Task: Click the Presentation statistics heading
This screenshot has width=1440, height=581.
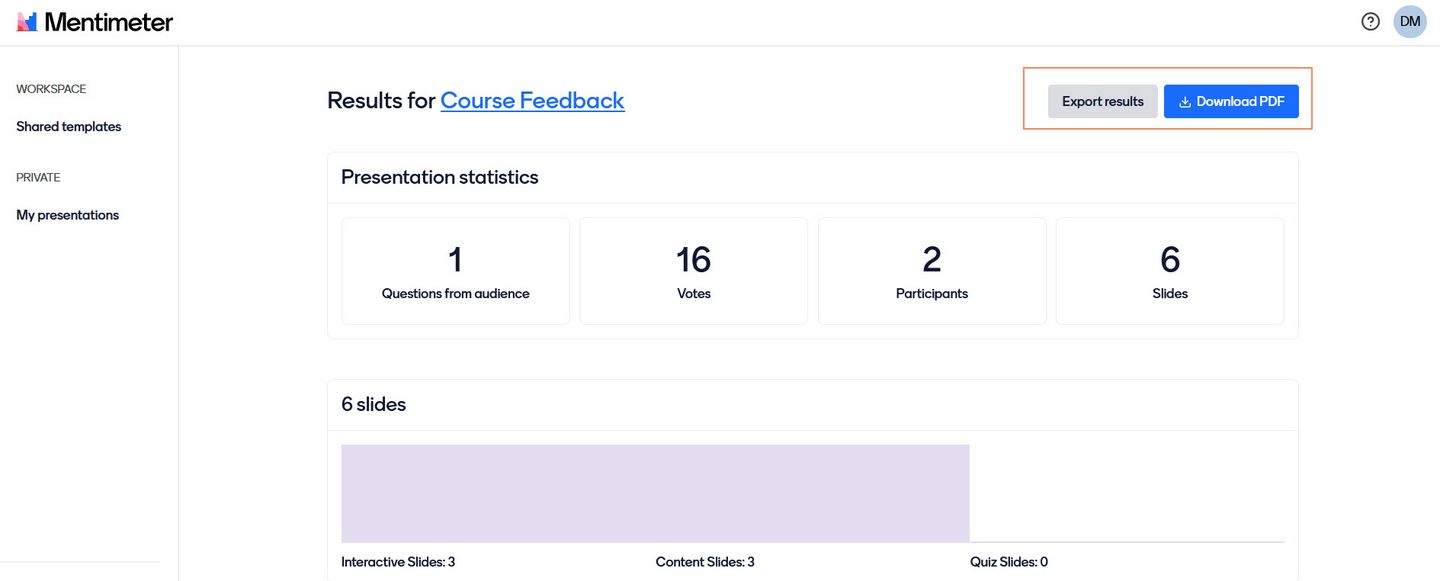Action: [x=440, y=177]
